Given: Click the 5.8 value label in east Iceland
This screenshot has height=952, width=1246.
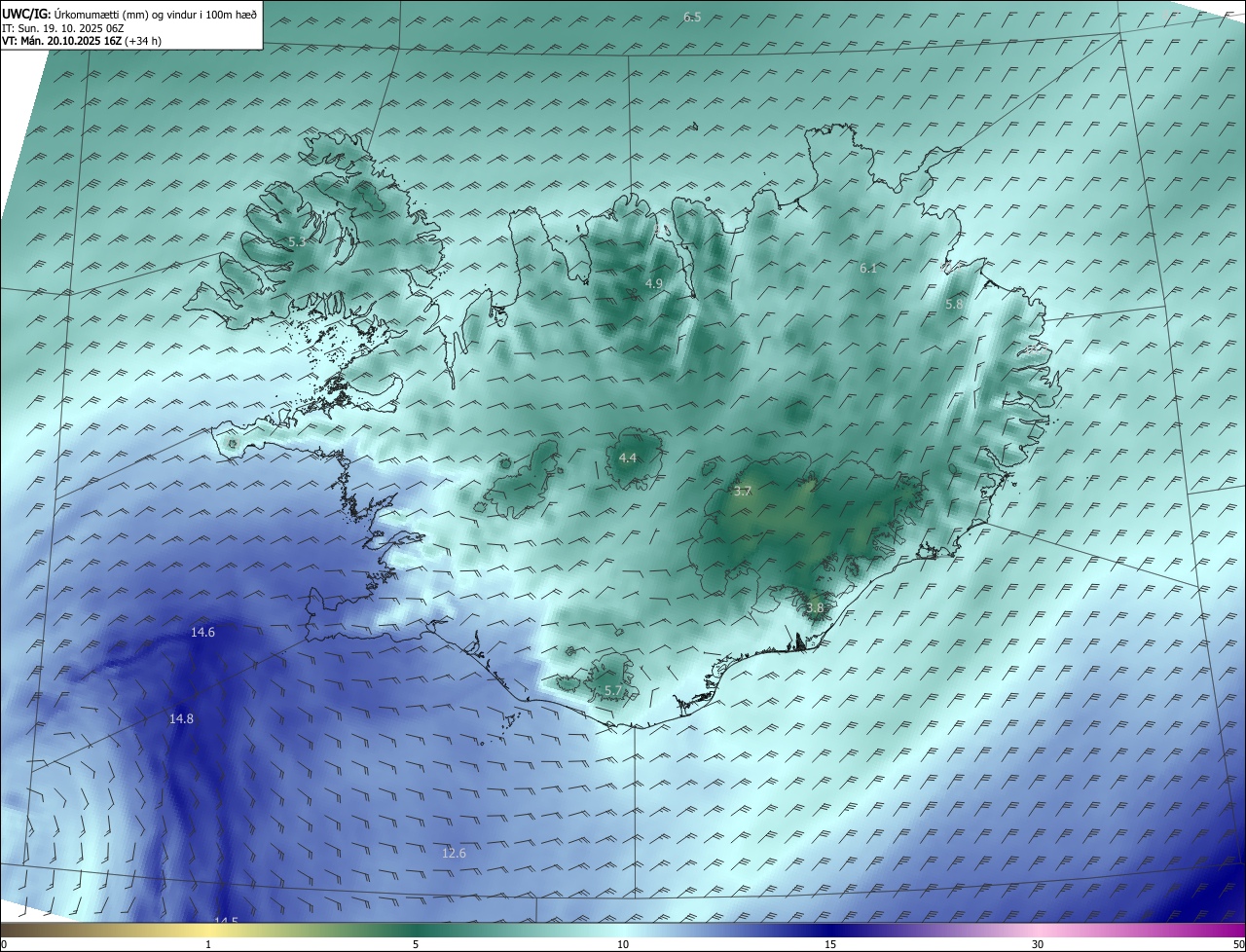Looking at the screenshot, I should (x=954, y=304).
